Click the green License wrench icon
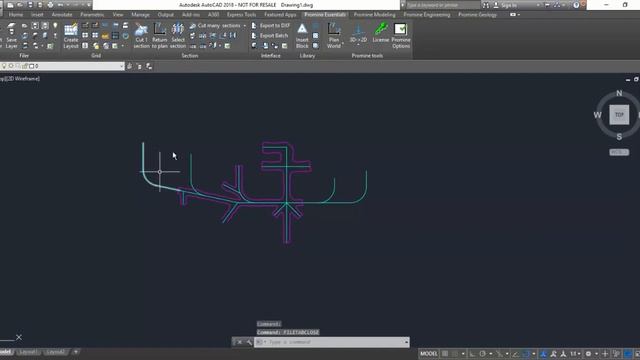Viewport: 640px width, 360px height. pyautogui.click(x=381, y=29)
